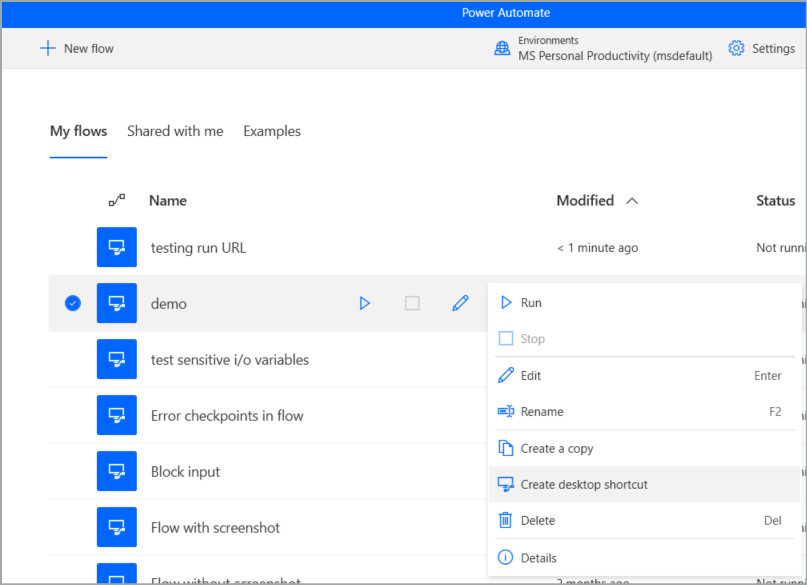
Task: Click the New flow button
Action: [77, 48]
